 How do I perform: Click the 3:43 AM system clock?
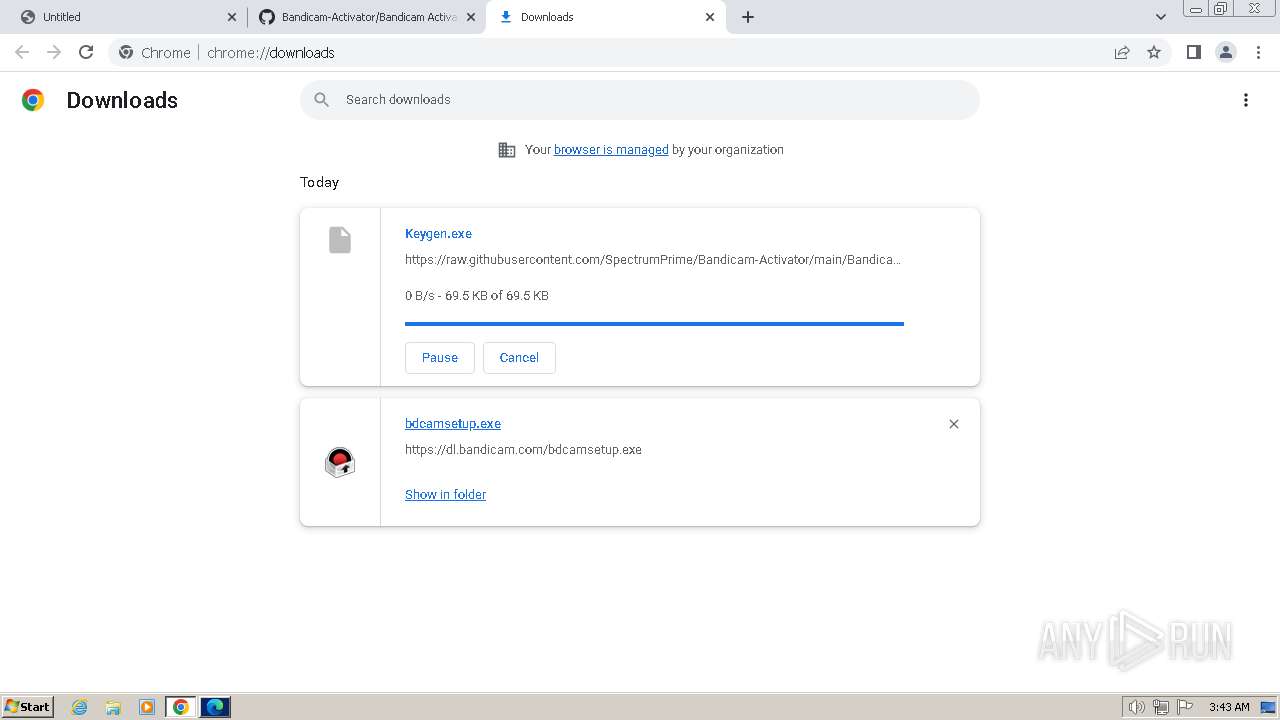[1229, 707]
